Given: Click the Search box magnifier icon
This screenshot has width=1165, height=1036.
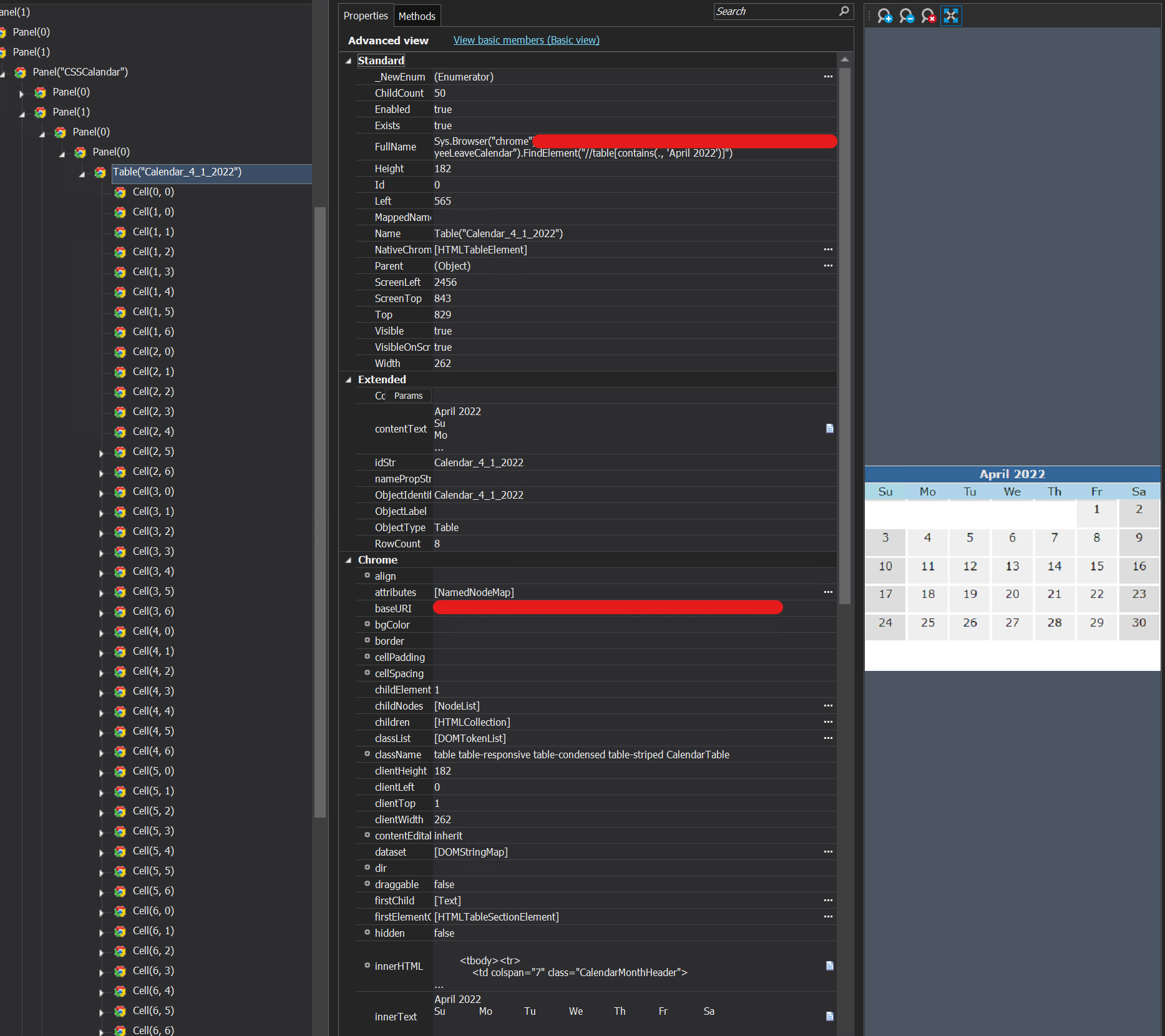Looking at the screenshot, I should click(844, 11).
